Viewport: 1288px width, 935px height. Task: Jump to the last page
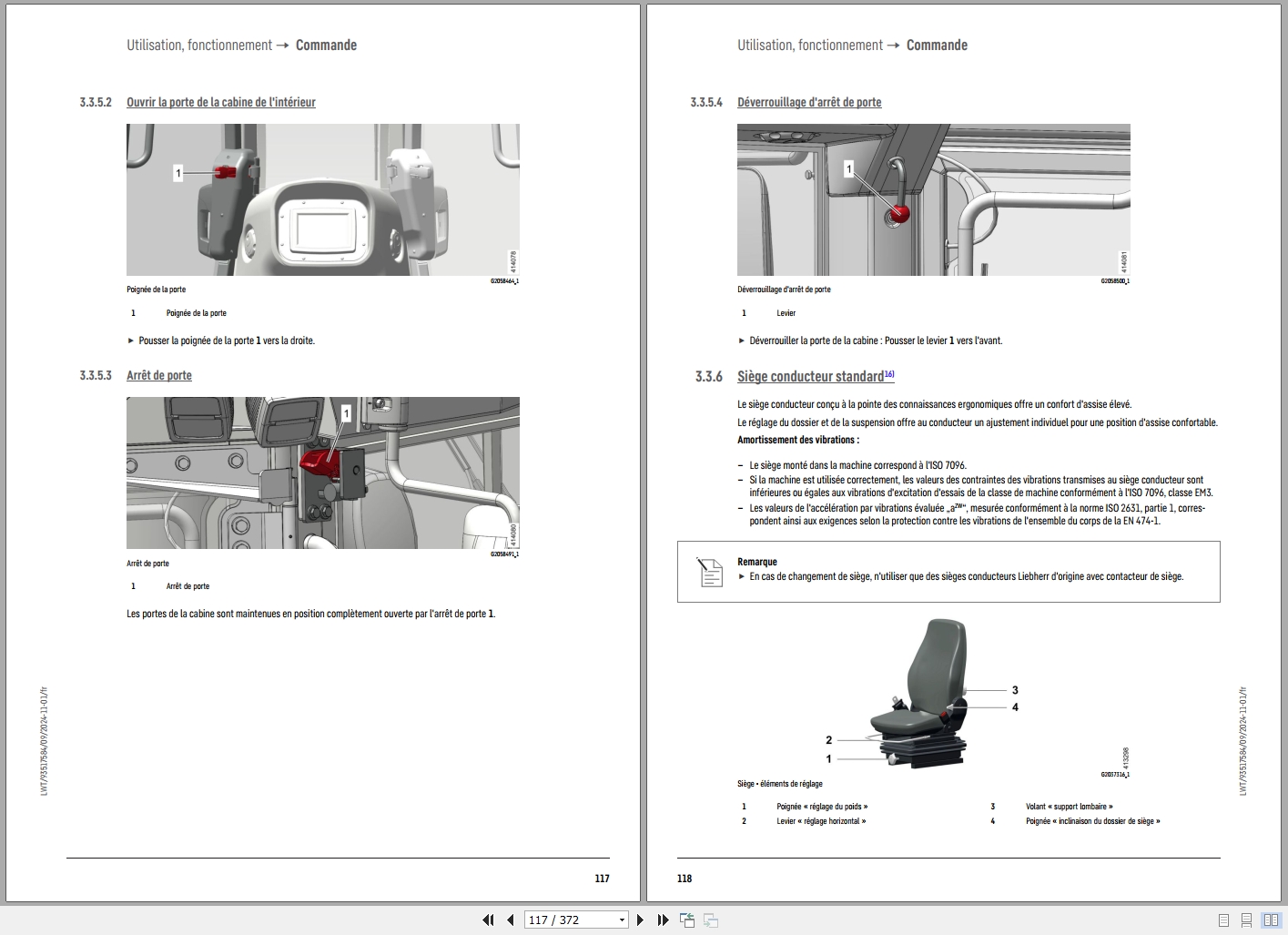663,920
